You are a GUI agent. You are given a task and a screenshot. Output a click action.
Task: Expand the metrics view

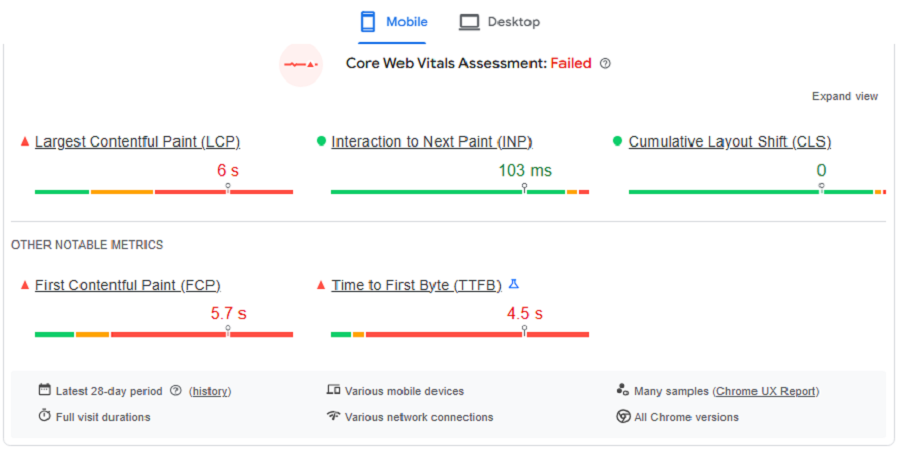click(845, 96)
